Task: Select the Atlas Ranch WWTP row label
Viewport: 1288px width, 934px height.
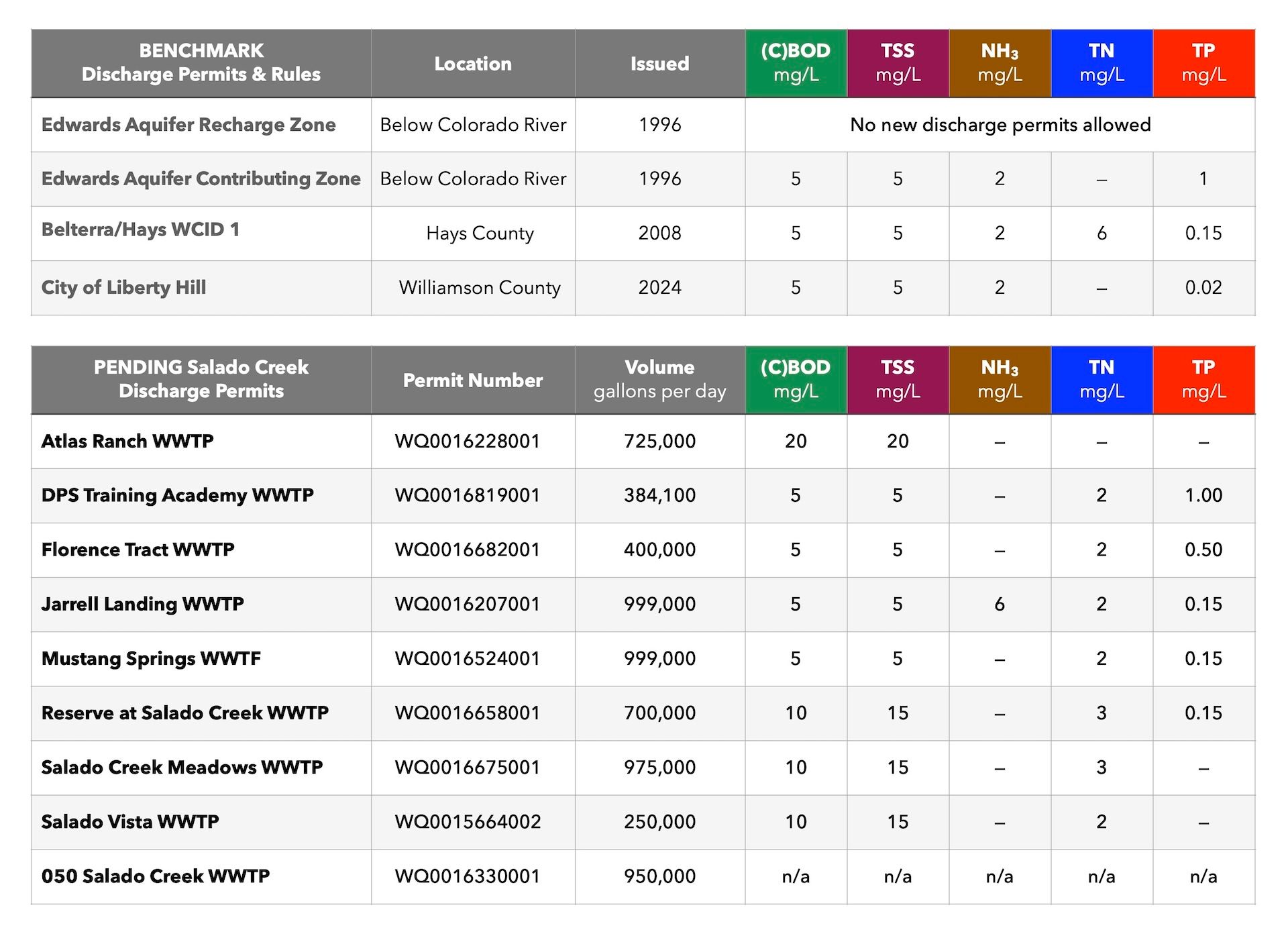Action: (127, 441)
